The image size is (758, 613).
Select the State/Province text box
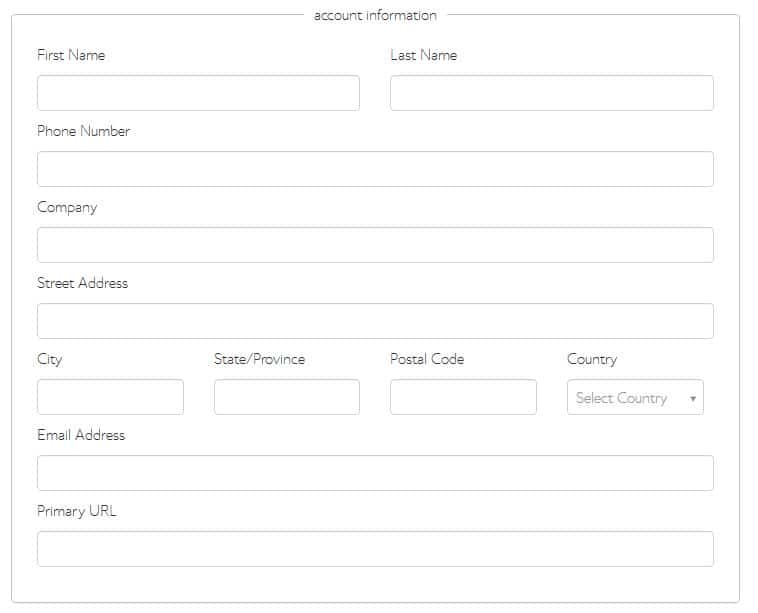coord(287,397)
